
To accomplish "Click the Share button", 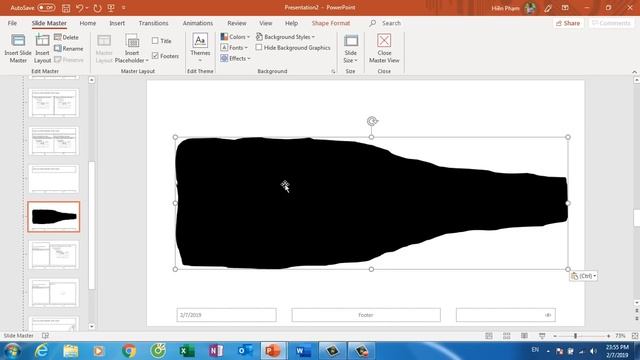I will pyautogui.click(x=568, y=23).
